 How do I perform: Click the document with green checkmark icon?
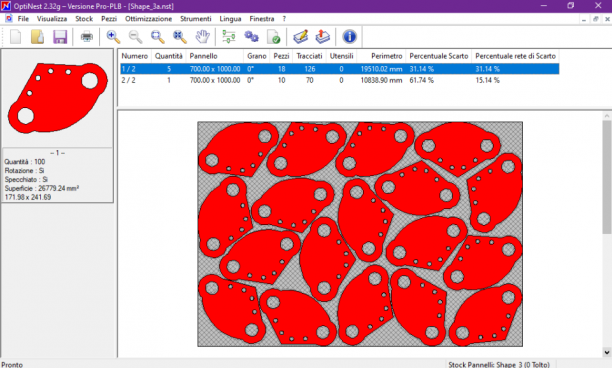click(274, 37)
